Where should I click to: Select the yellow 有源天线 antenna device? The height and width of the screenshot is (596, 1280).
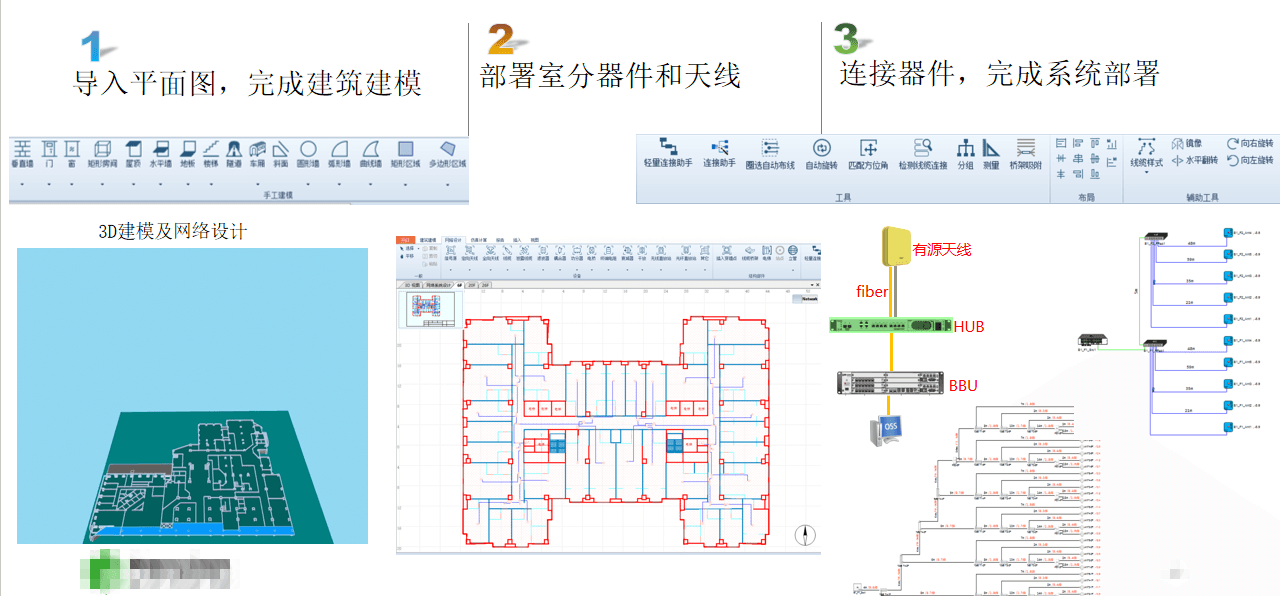(x=895, y=245)
